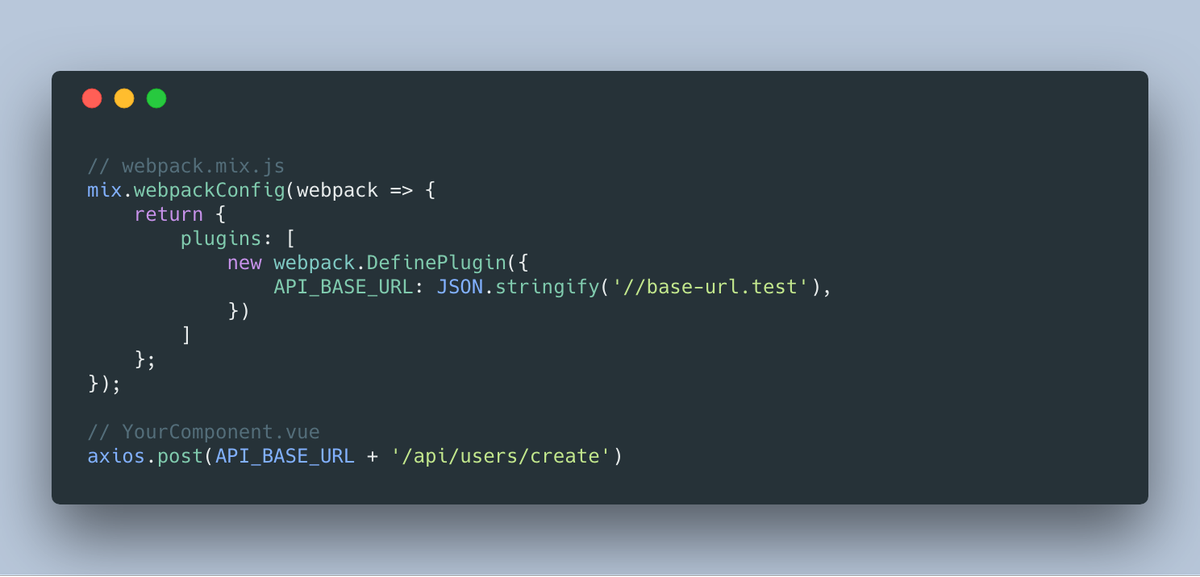The height and width of the screenshot is (577, 1200).
Task: Click the '// YourComponent.vue' comment line
Action: pyautogui.click(x=203, y=433)
